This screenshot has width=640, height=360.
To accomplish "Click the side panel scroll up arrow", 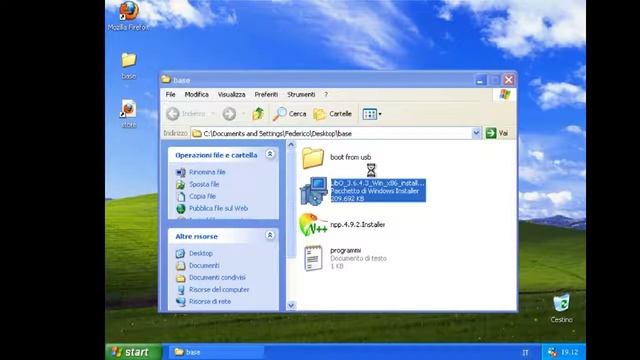I will (291, 145).
